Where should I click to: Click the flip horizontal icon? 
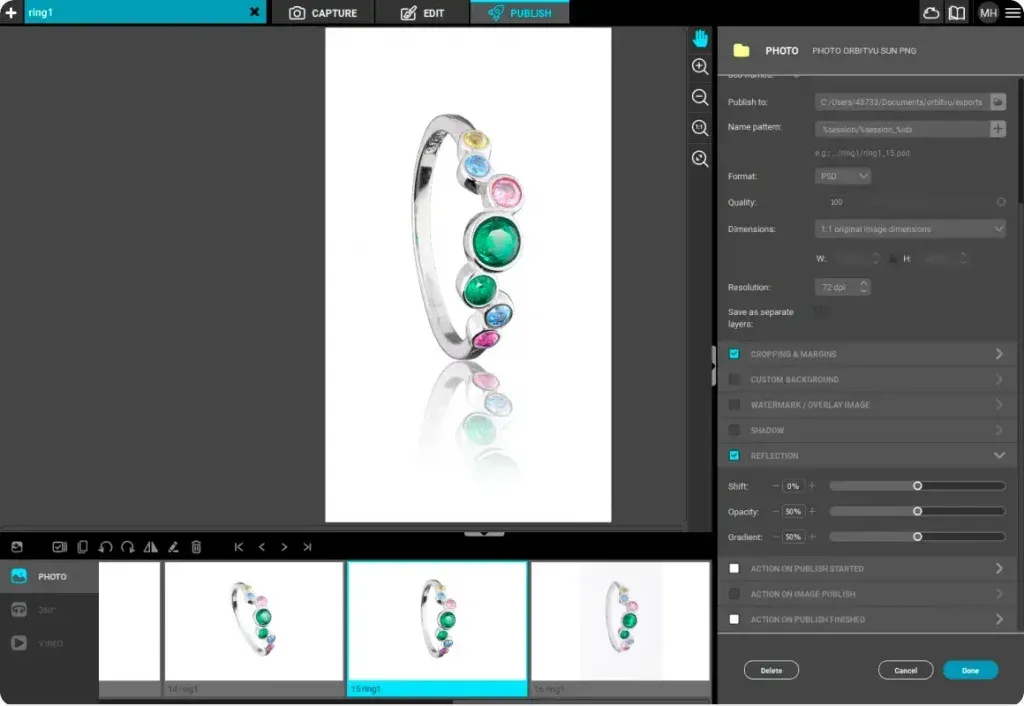pos(150,547)
